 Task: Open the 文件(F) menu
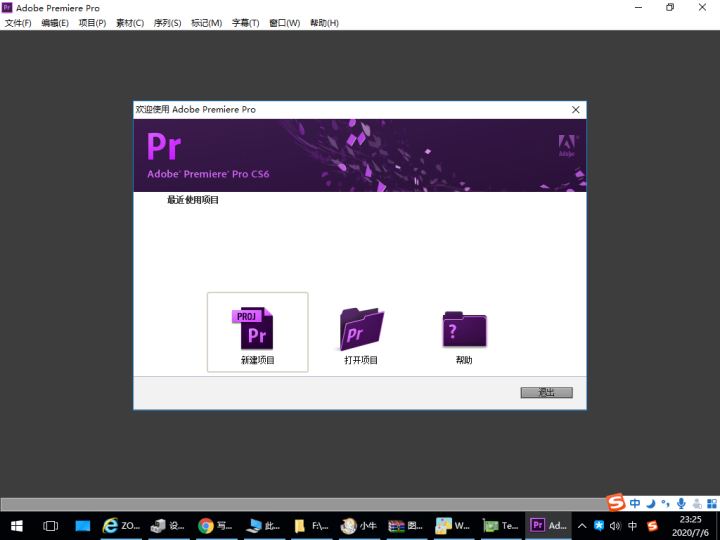(x=18, y=23)
